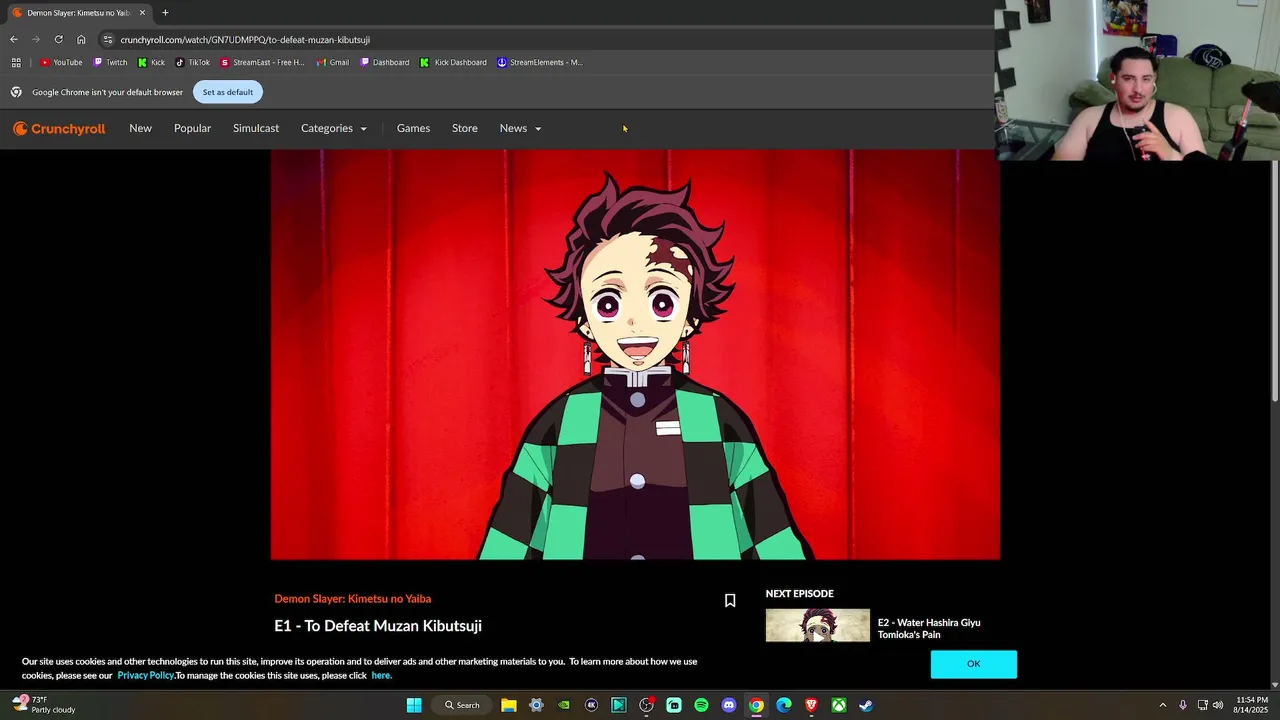Viewport: 1280px width, 720px height.
Task: Click the next episode thumbnail
Action: pos(818,626)
